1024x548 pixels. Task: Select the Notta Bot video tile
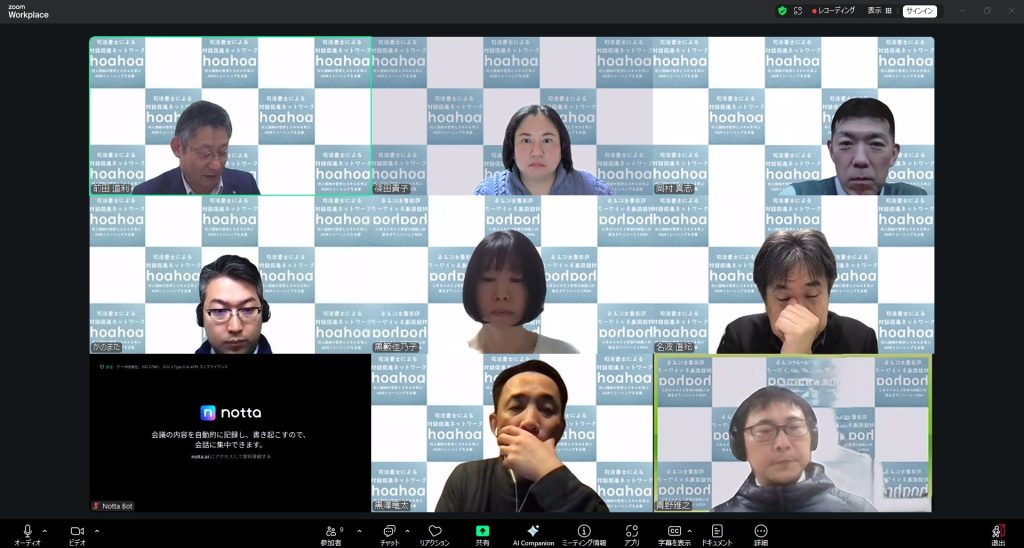[x=230, y=434]
